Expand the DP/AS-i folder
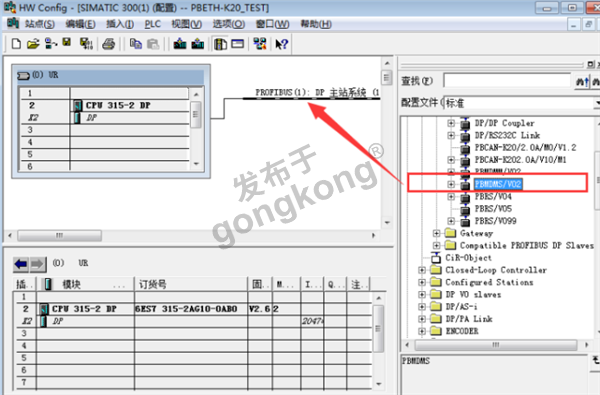The width and height of the screenshot is (600, 395). 422,307
